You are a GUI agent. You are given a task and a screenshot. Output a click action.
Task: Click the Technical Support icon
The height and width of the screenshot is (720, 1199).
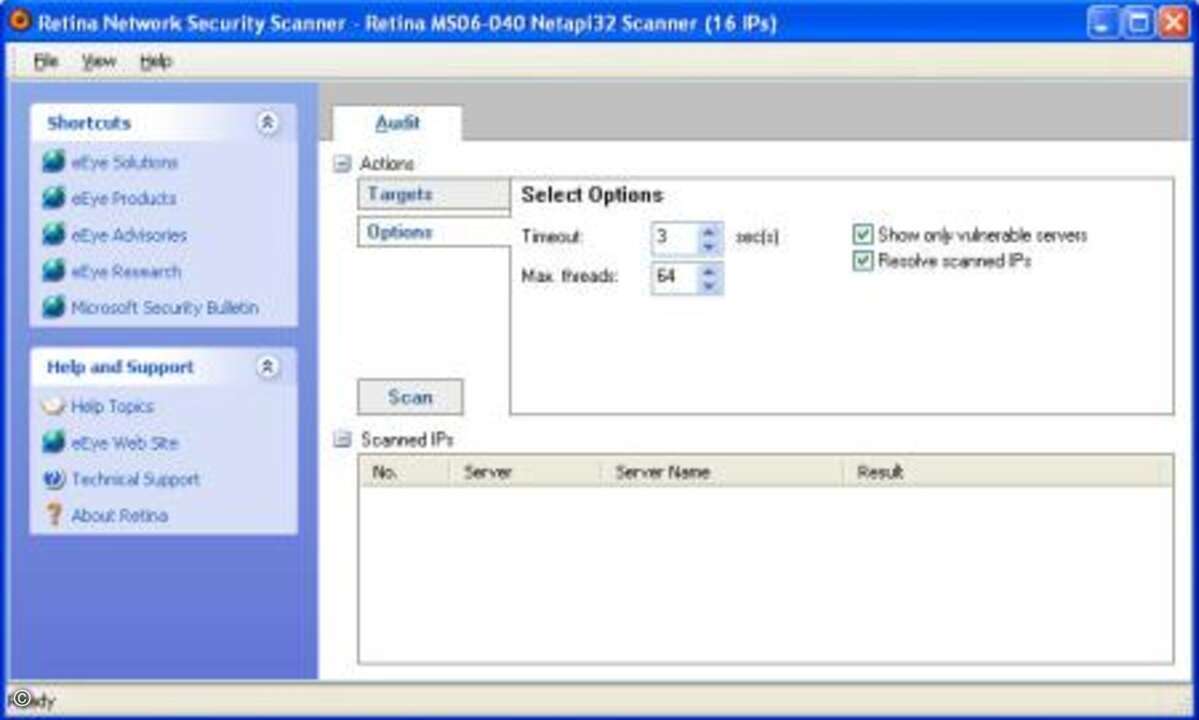tap(54, 478)
